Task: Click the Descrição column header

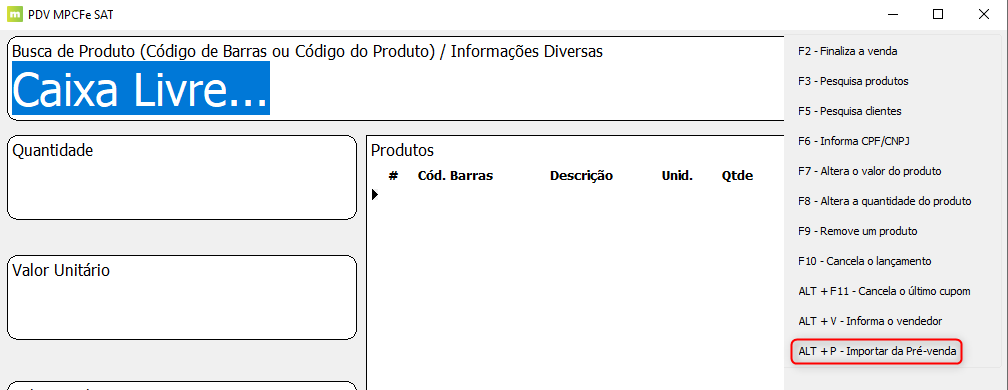Action: pos(581,175)
